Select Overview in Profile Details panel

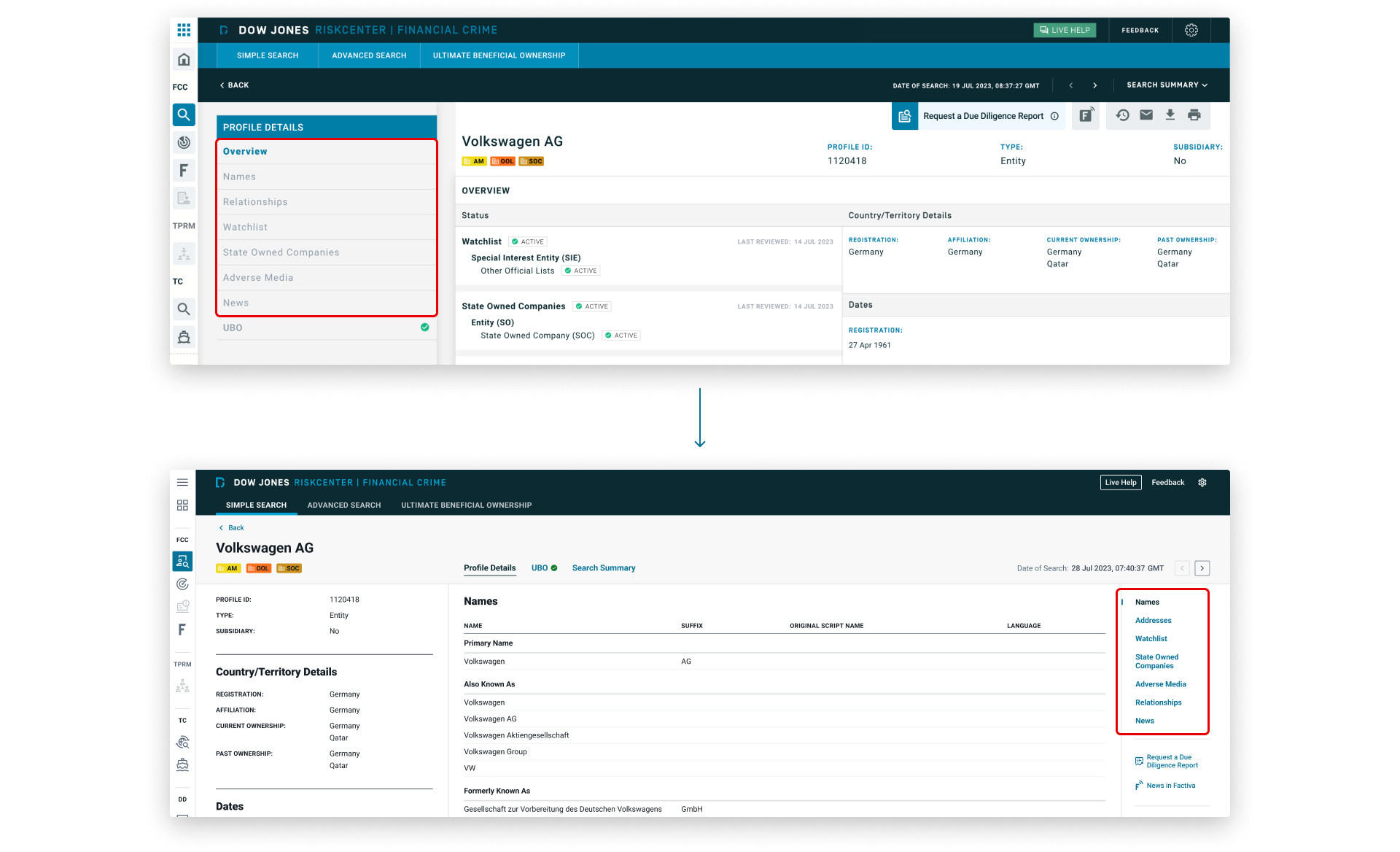point(326,152)
